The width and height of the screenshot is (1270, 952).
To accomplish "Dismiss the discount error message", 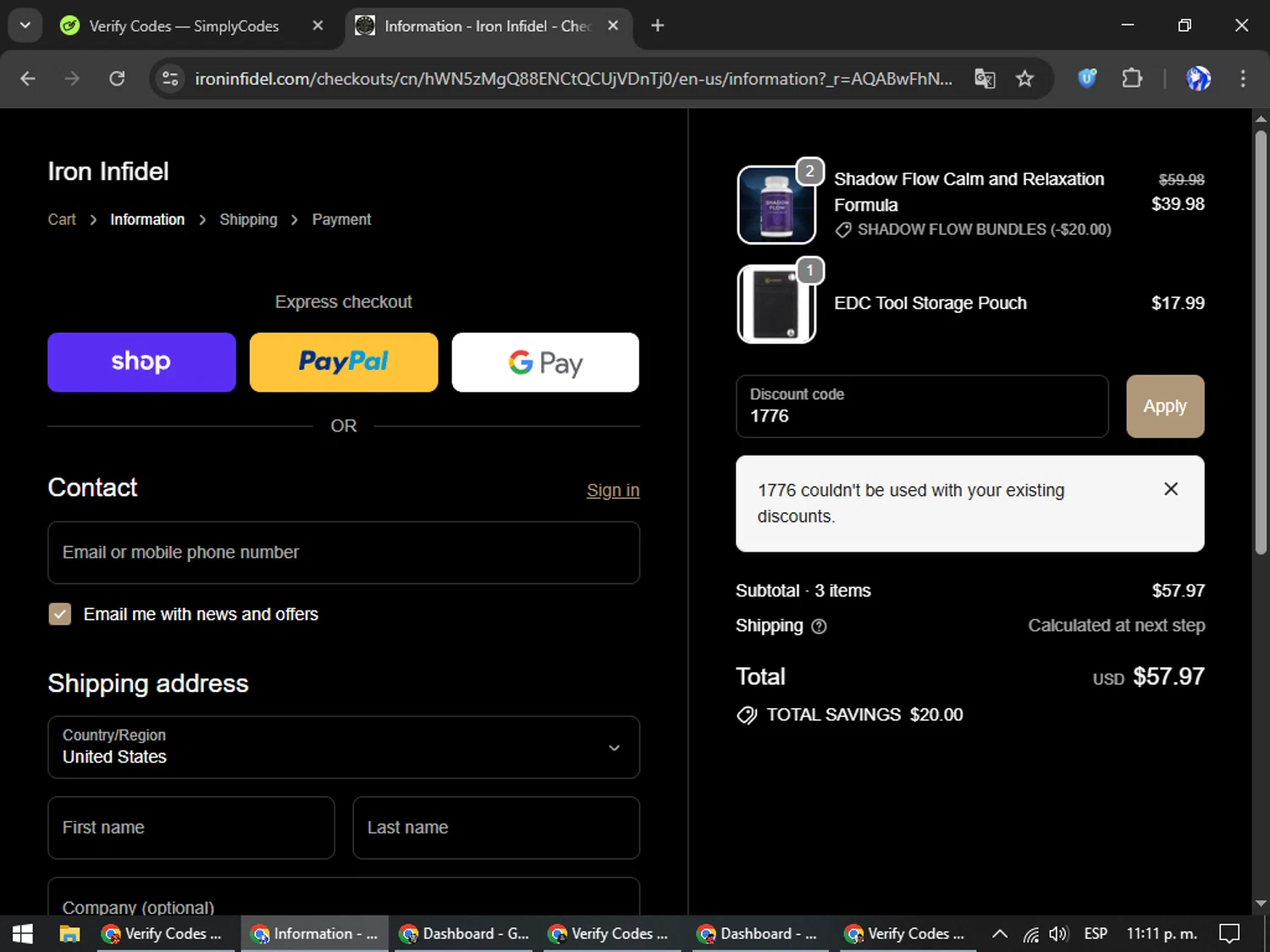I will 1171,489.
